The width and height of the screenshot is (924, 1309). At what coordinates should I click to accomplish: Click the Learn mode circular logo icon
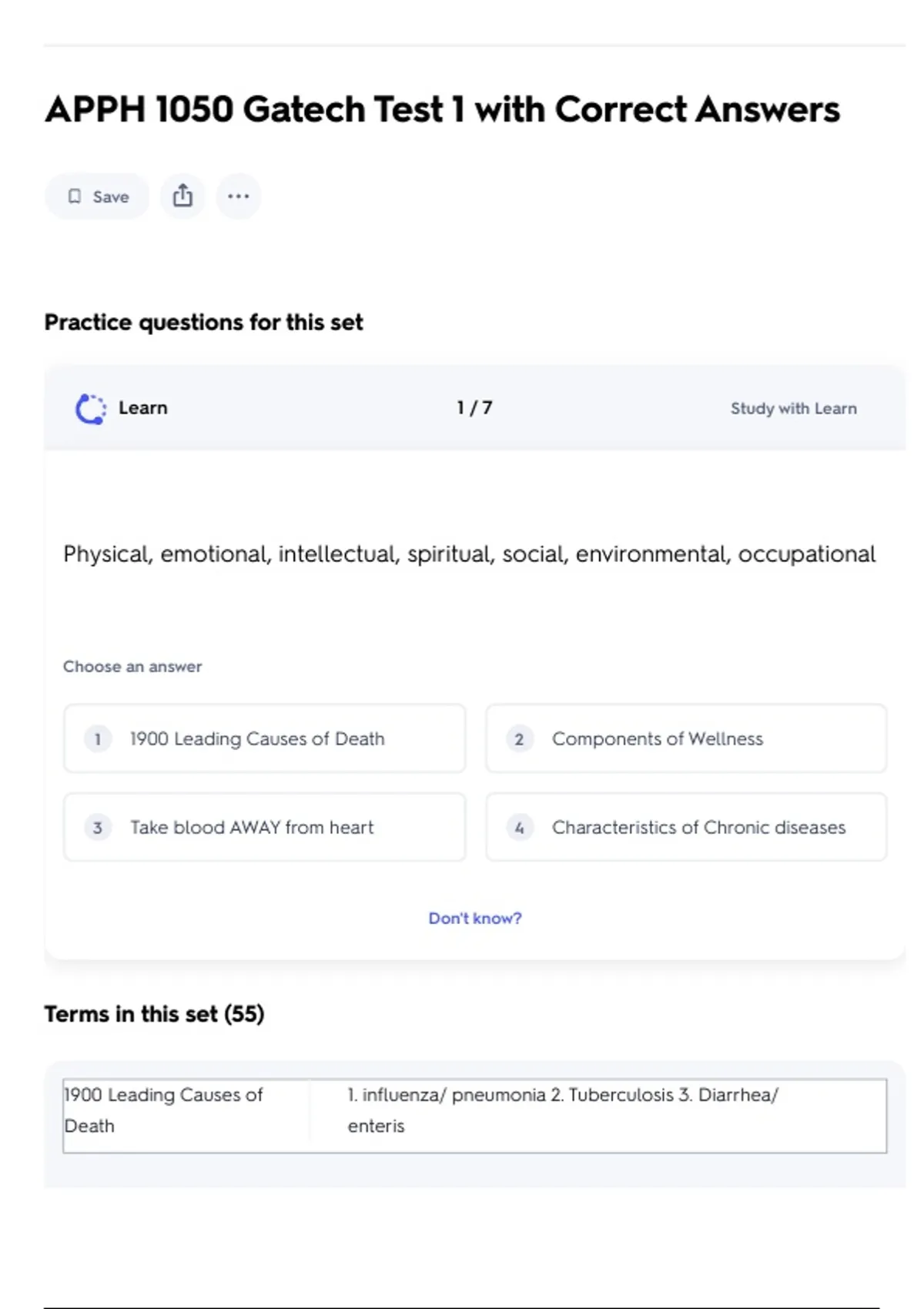91,409
